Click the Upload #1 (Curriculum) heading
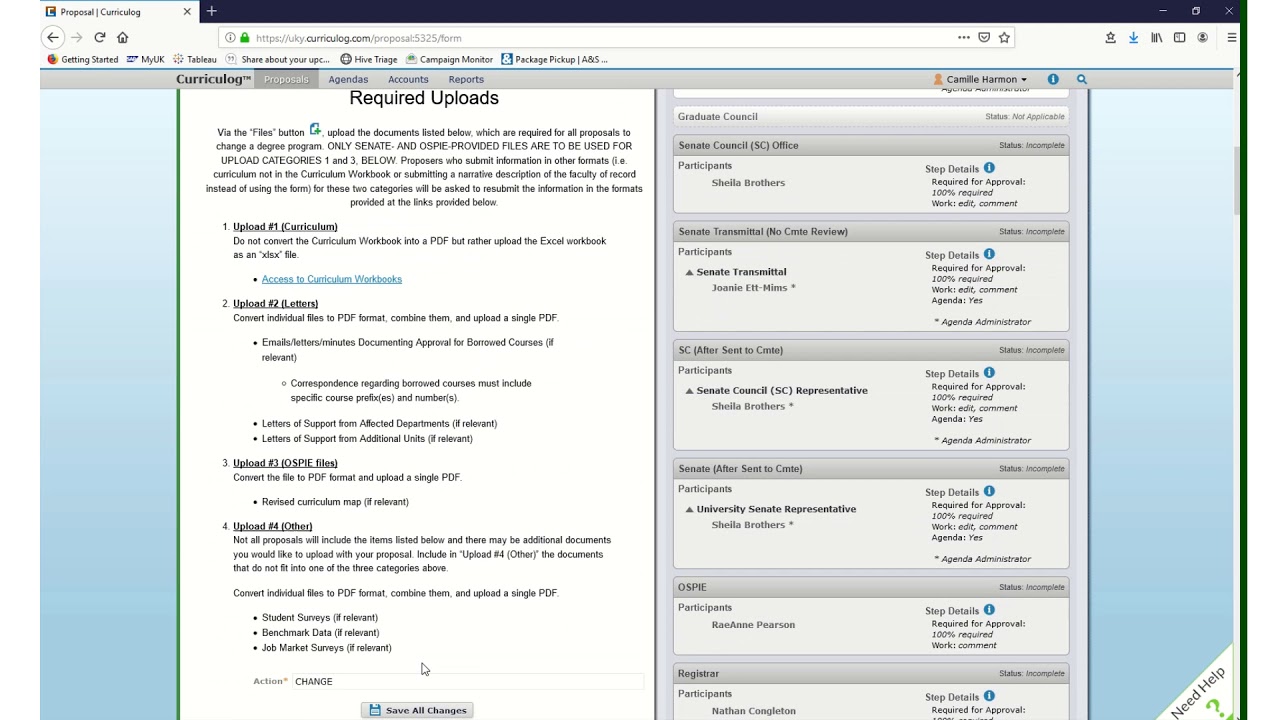1280x720 pixels. (285, 227)
